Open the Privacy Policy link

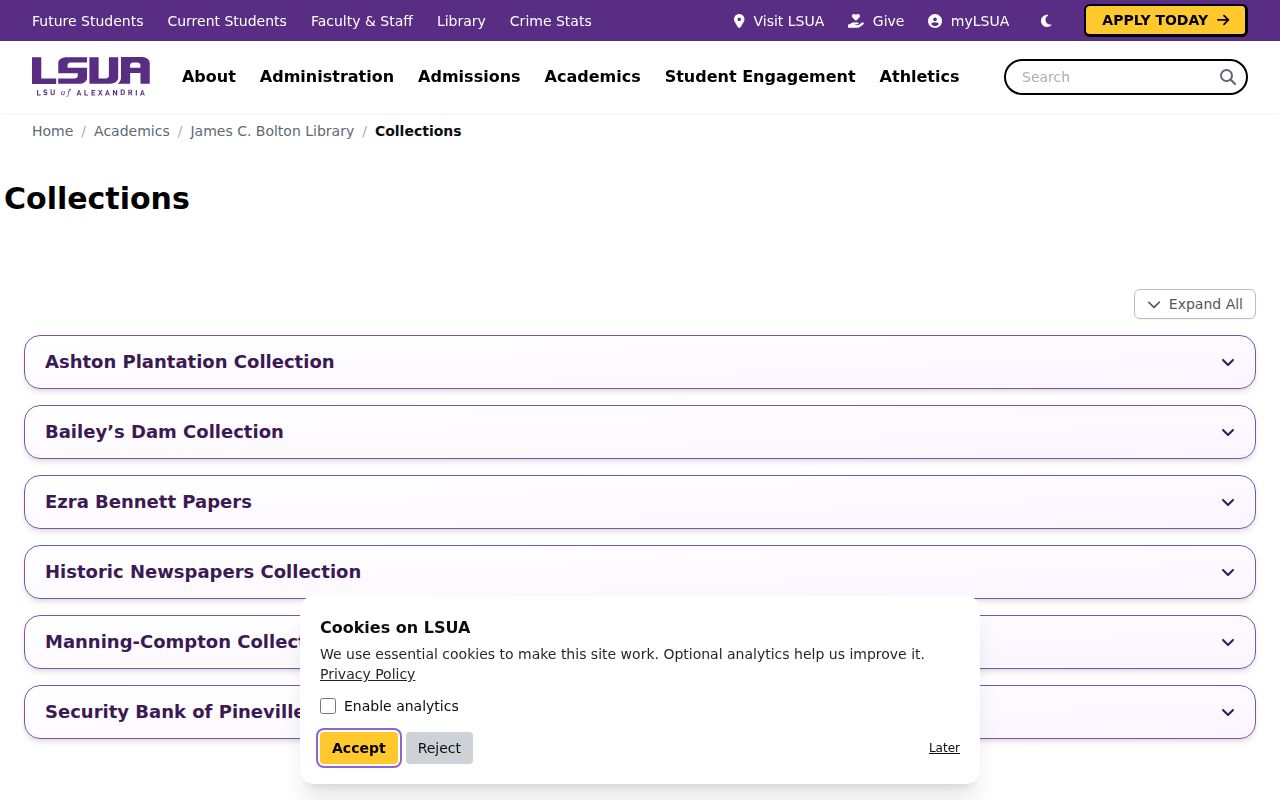pos(367,674)
